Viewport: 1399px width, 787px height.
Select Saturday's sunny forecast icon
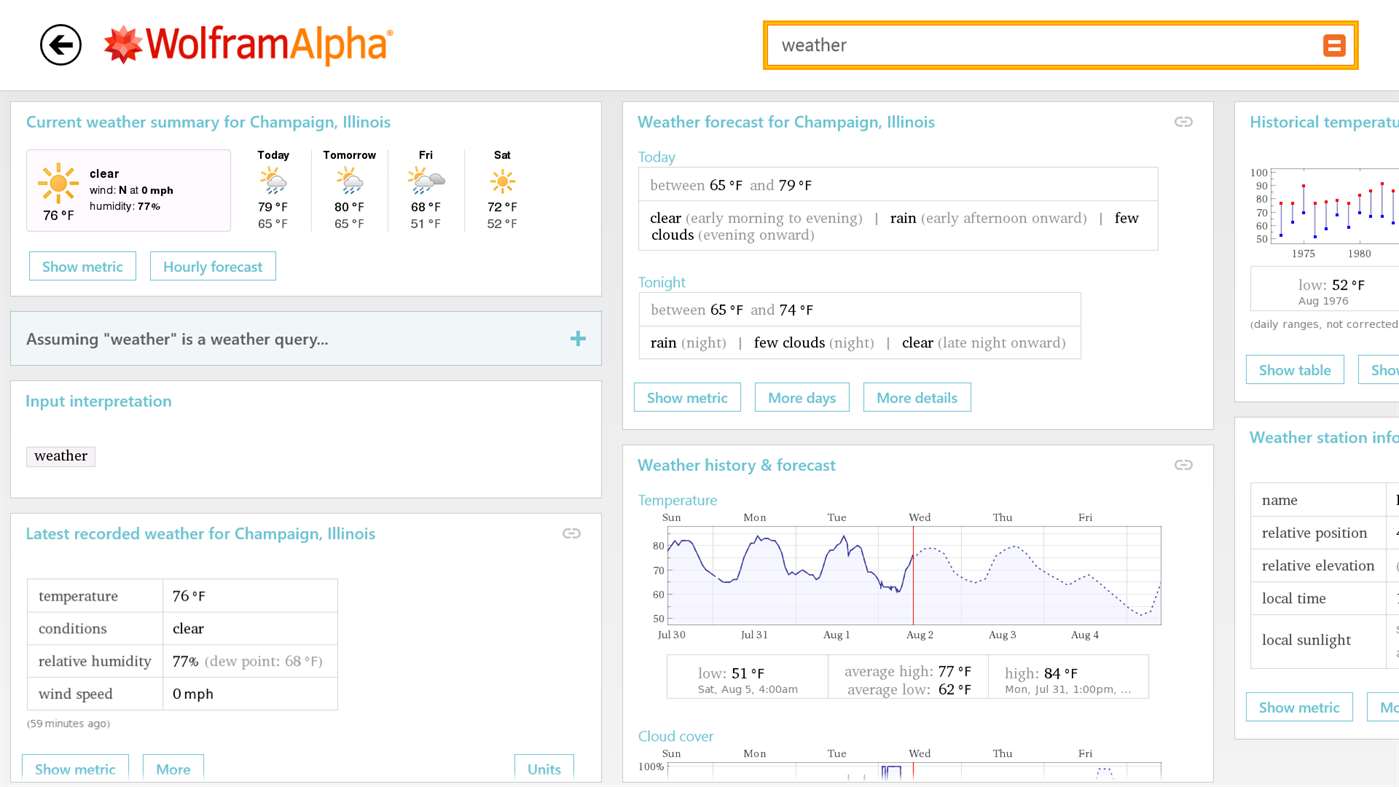(x=502, y=181)
